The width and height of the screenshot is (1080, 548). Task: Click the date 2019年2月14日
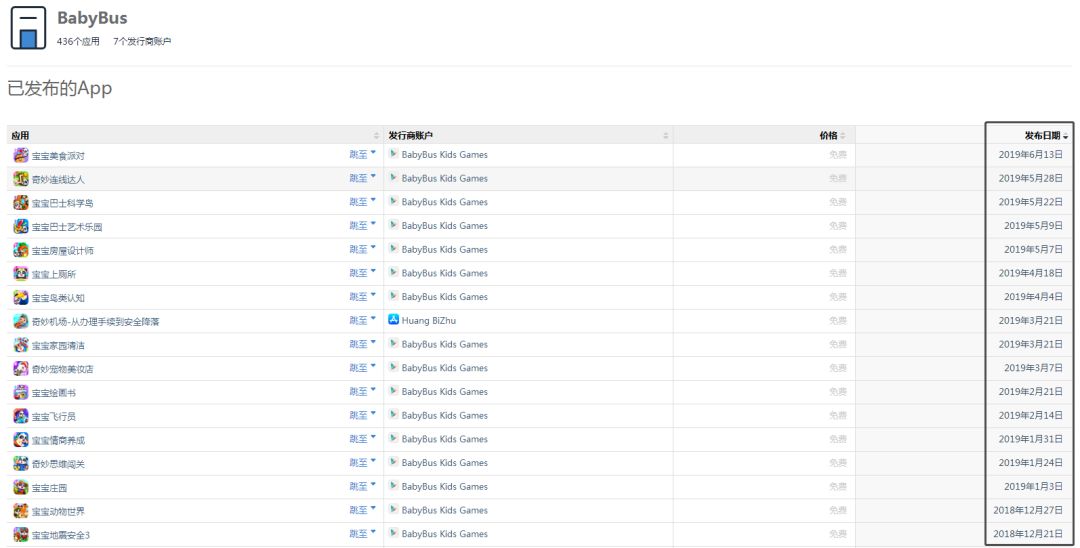(1030, 415)
